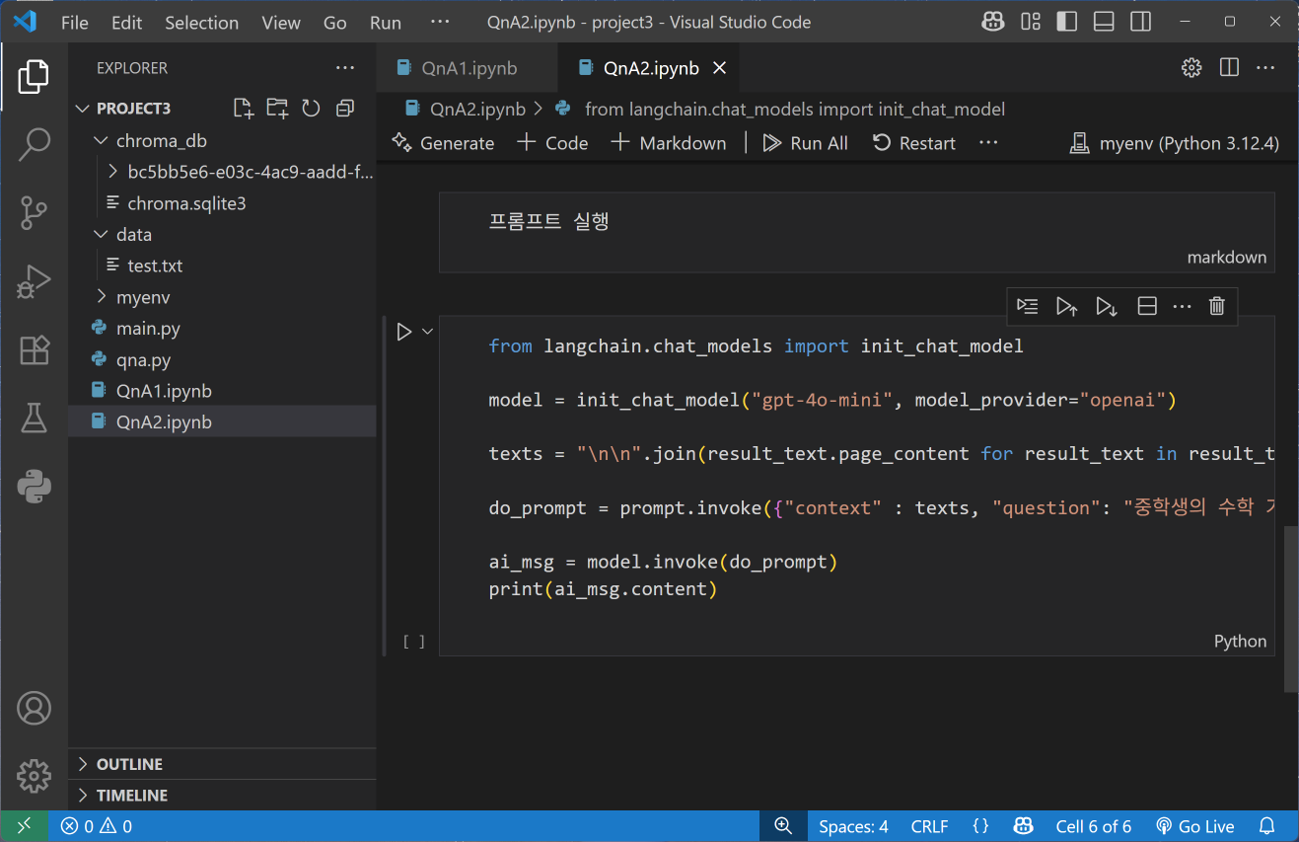The height and width of the screenshot is (842, 1299).
Task: Restart the notebook kernel
Action: (x=914, y=143)
